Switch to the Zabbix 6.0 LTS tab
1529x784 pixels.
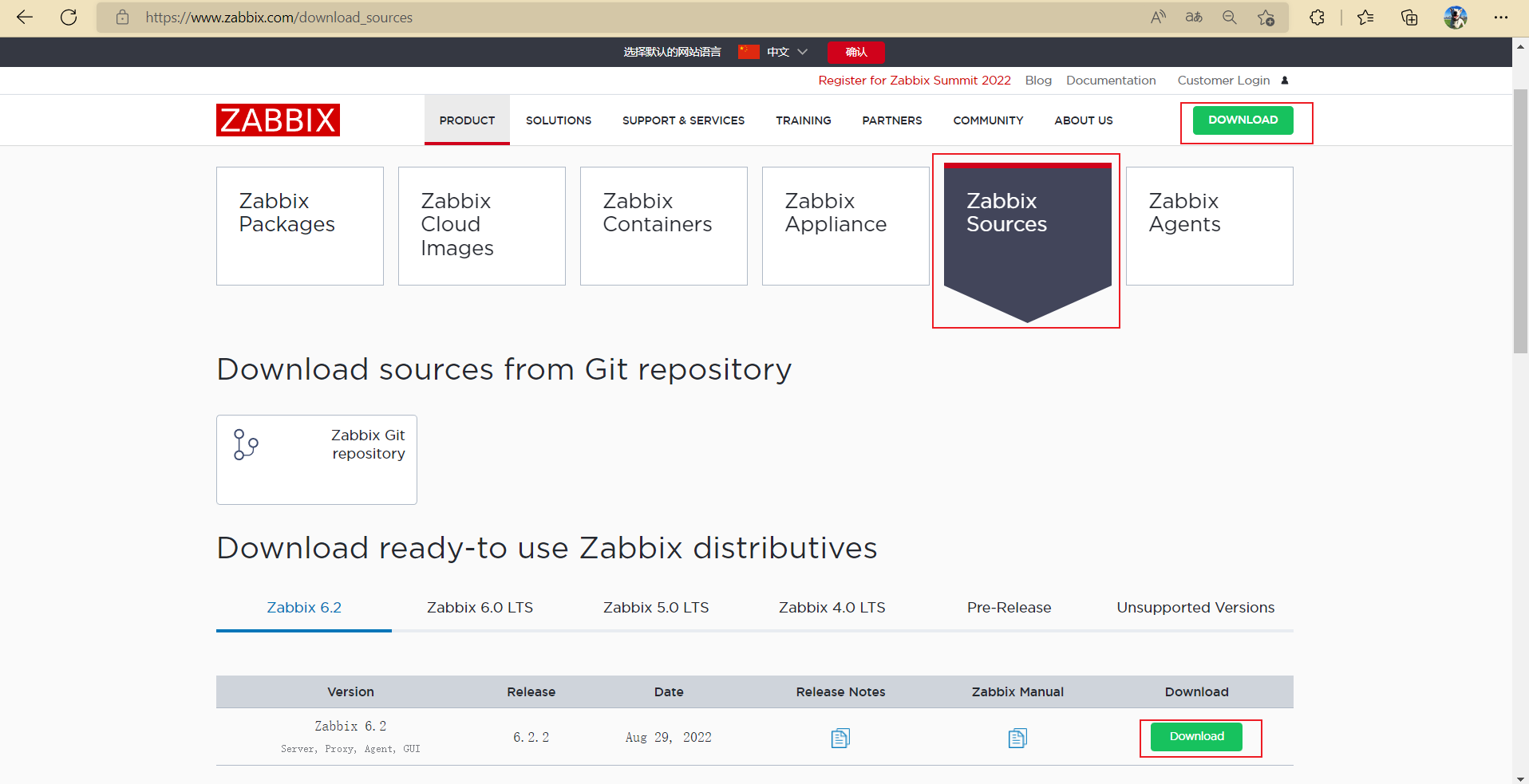tap(479, 607)
